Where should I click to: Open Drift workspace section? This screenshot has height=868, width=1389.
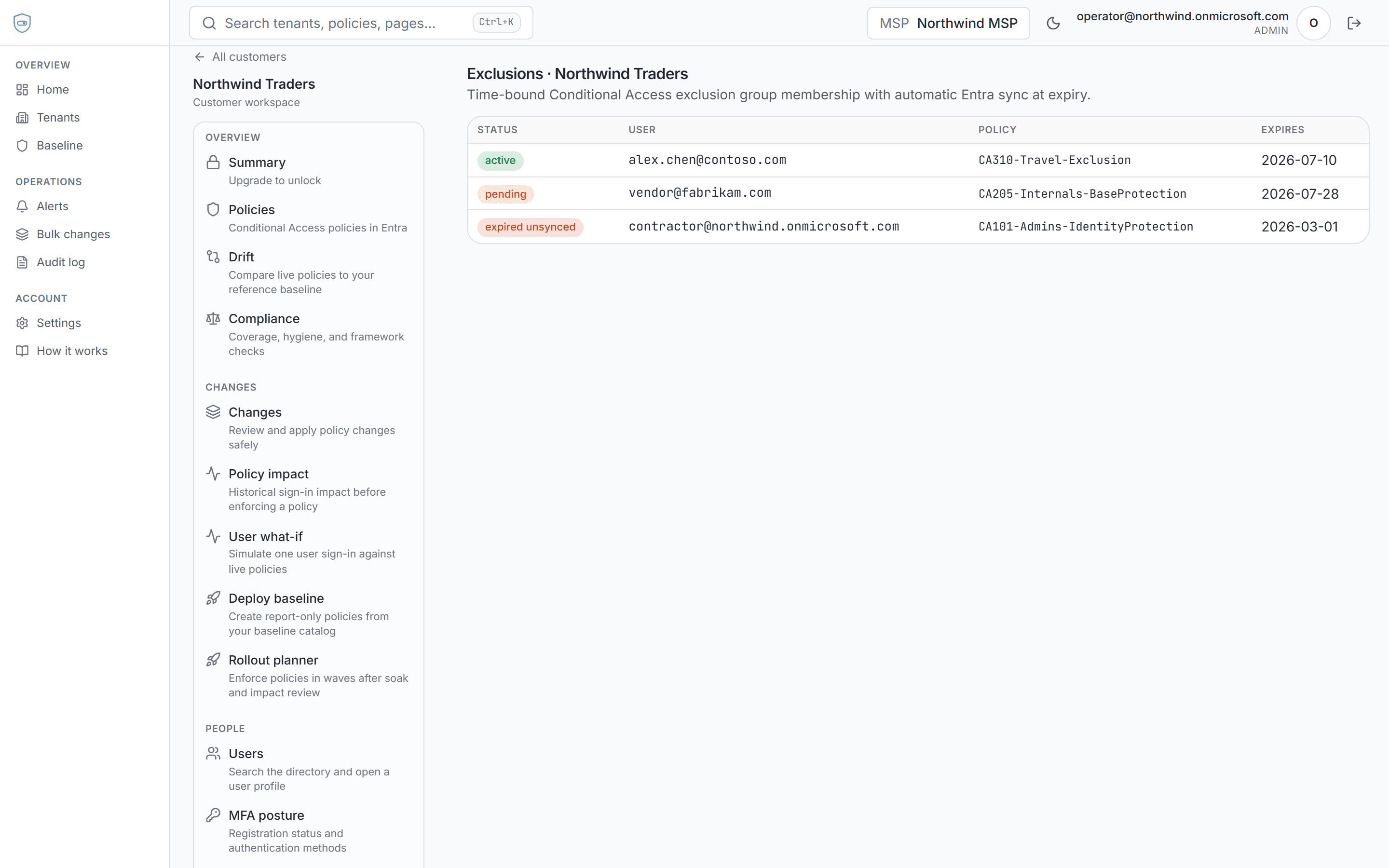tap(309, 272)
